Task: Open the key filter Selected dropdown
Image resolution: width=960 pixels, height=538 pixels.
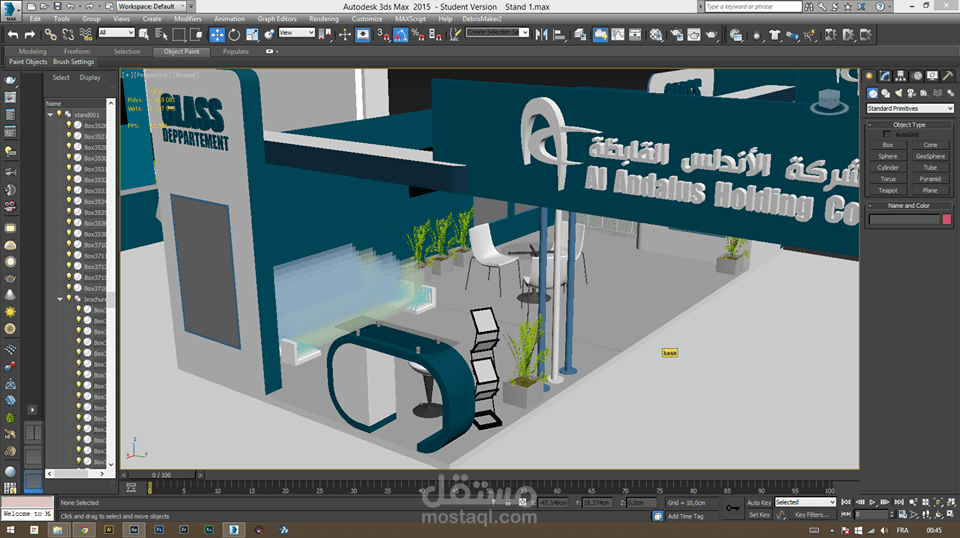Action: click(805, 502)
